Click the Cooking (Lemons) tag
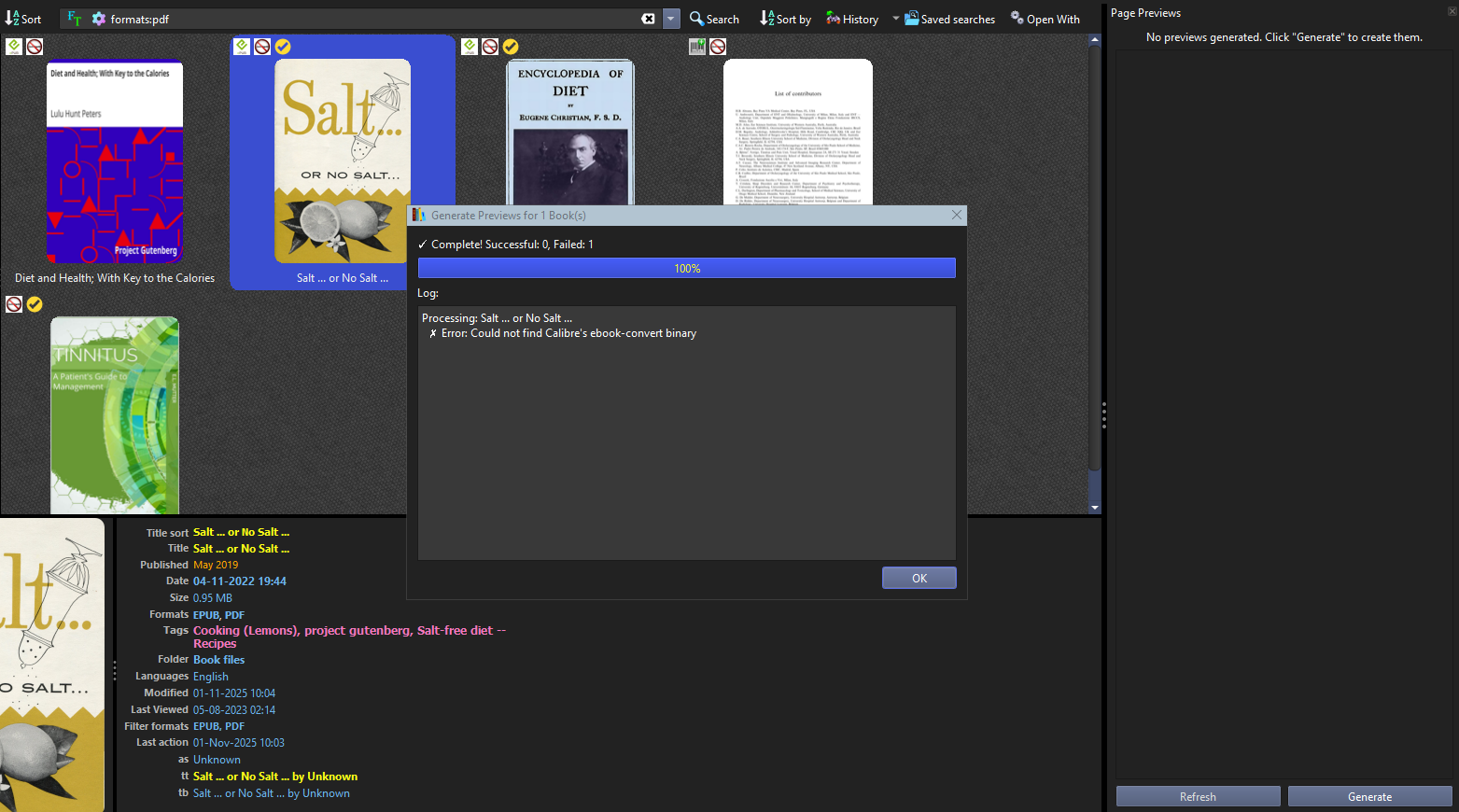The image size is (1459, 812). click(x=246, y=630)
